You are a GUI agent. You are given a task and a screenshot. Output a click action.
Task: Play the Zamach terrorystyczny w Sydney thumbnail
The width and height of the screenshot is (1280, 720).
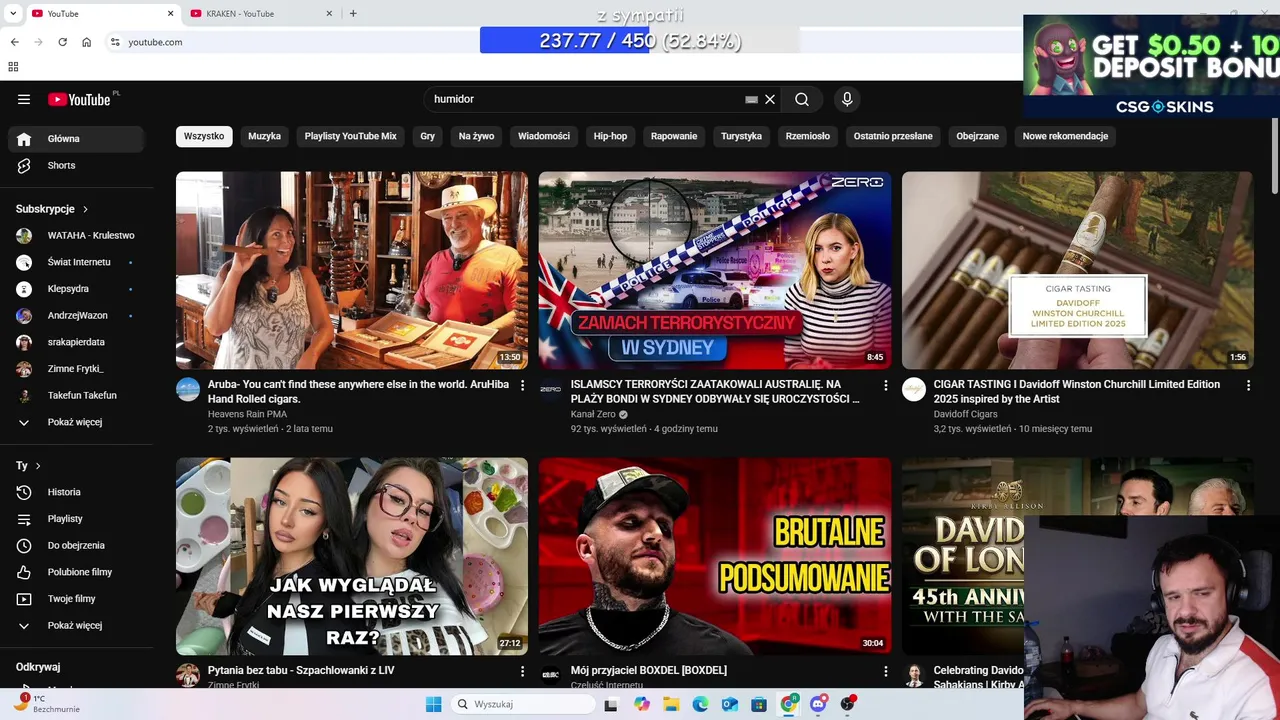click(x=715, y=270)
